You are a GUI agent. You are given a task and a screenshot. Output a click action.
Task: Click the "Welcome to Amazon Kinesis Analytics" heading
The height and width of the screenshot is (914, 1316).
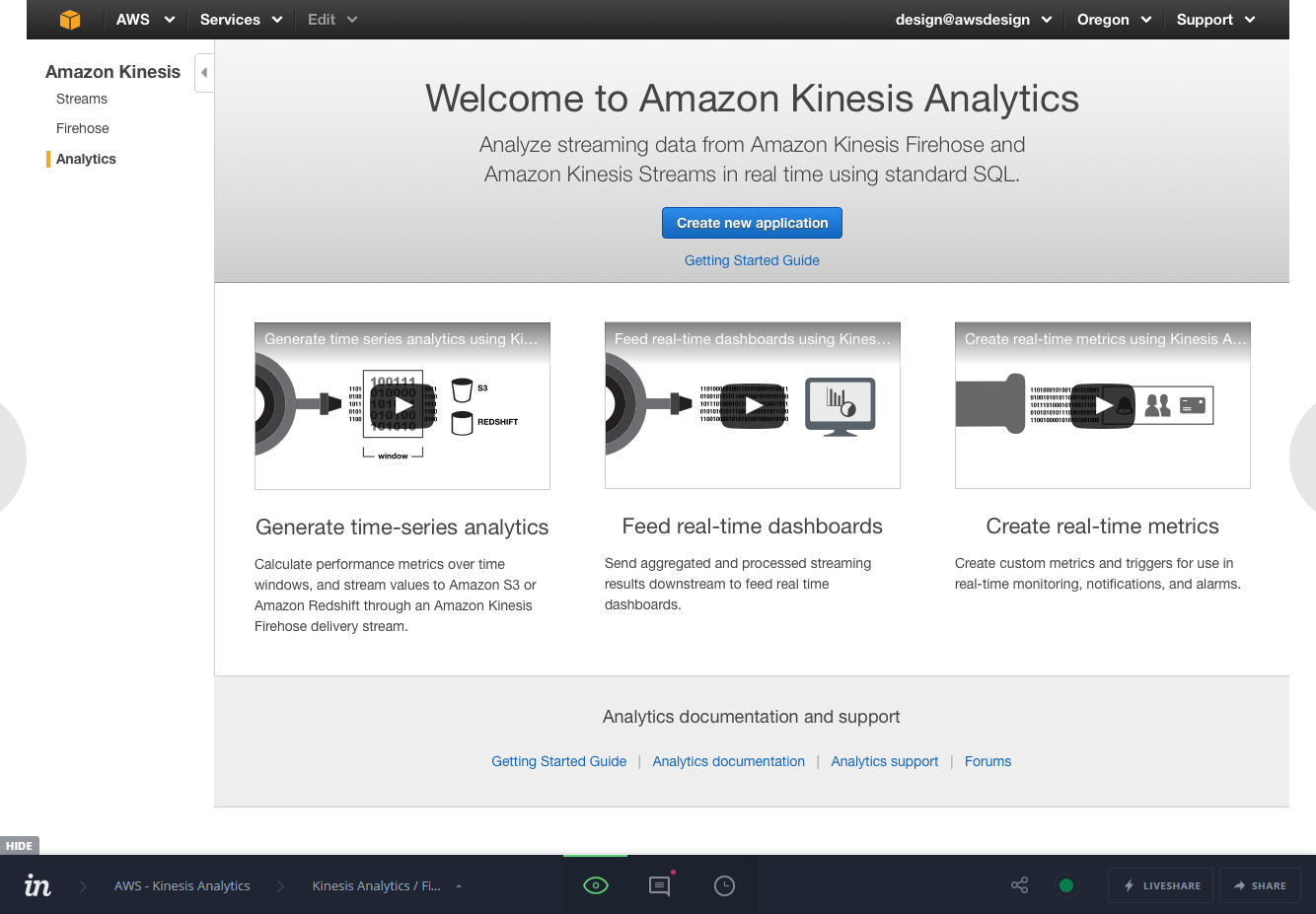click(752, 99)
